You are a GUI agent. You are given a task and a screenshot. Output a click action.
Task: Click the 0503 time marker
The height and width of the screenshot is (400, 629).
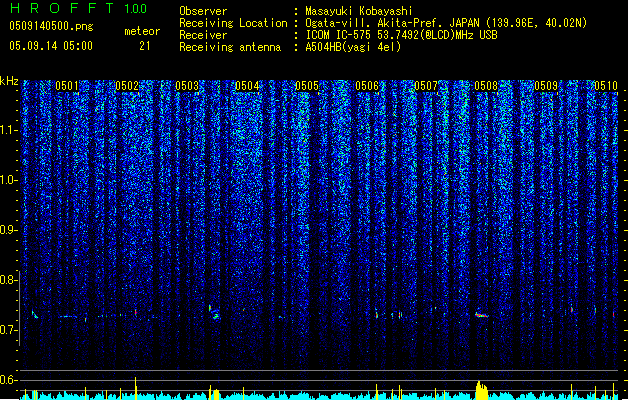tap(187, 86)
